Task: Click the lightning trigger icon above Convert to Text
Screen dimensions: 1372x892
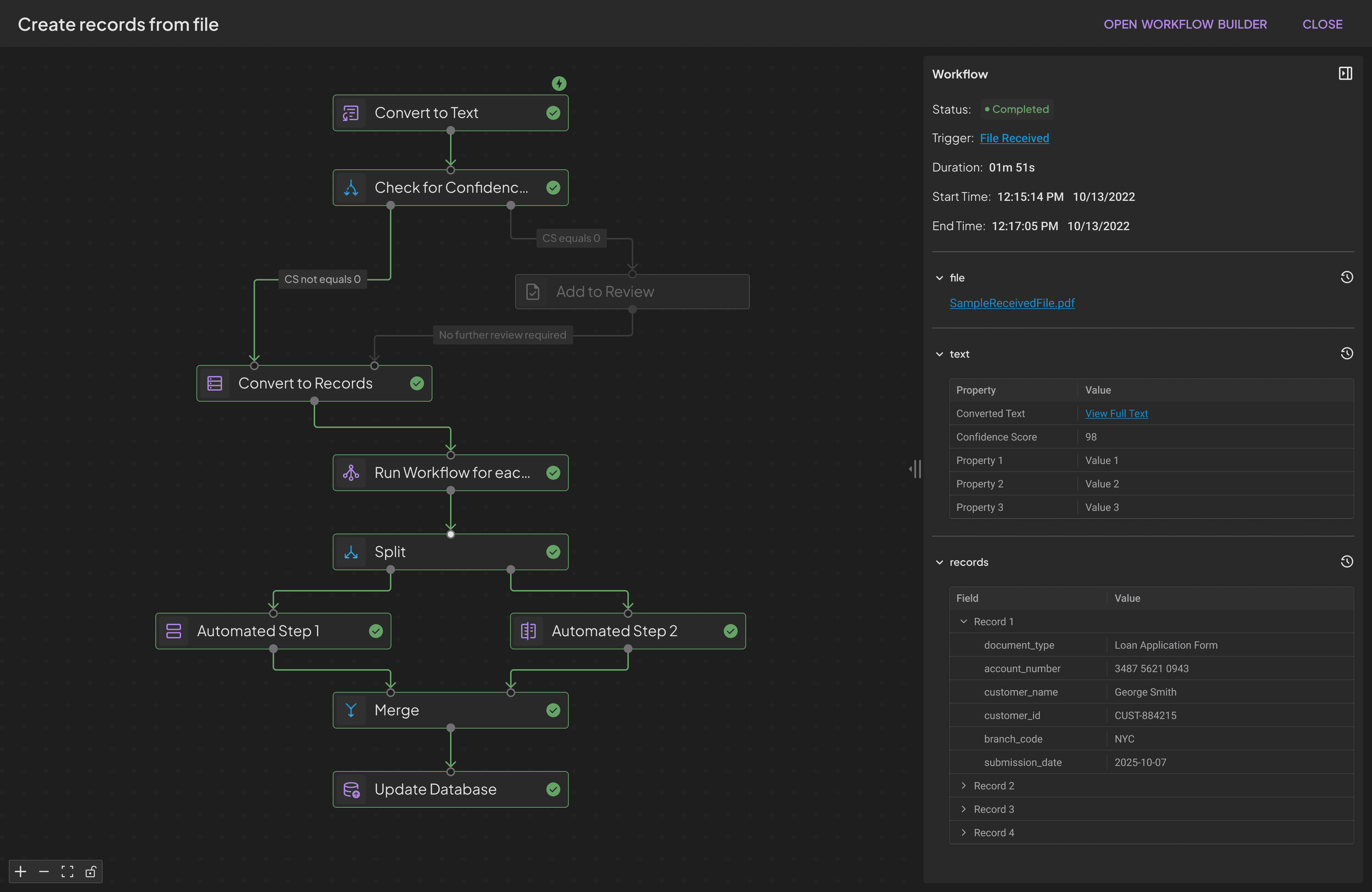Action: tap(558, 83)
